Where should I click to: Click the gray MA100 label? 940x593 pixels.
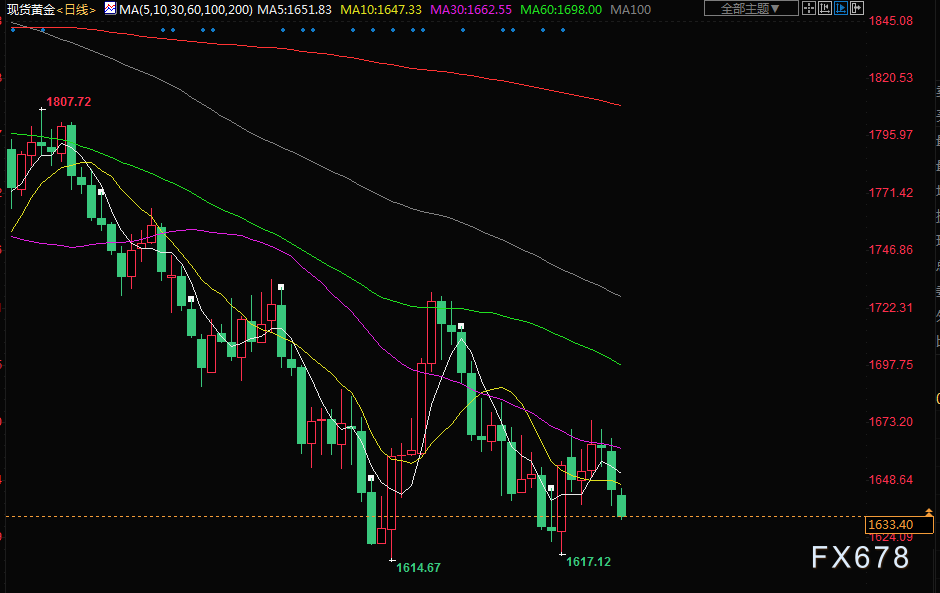tap(630, 9)
